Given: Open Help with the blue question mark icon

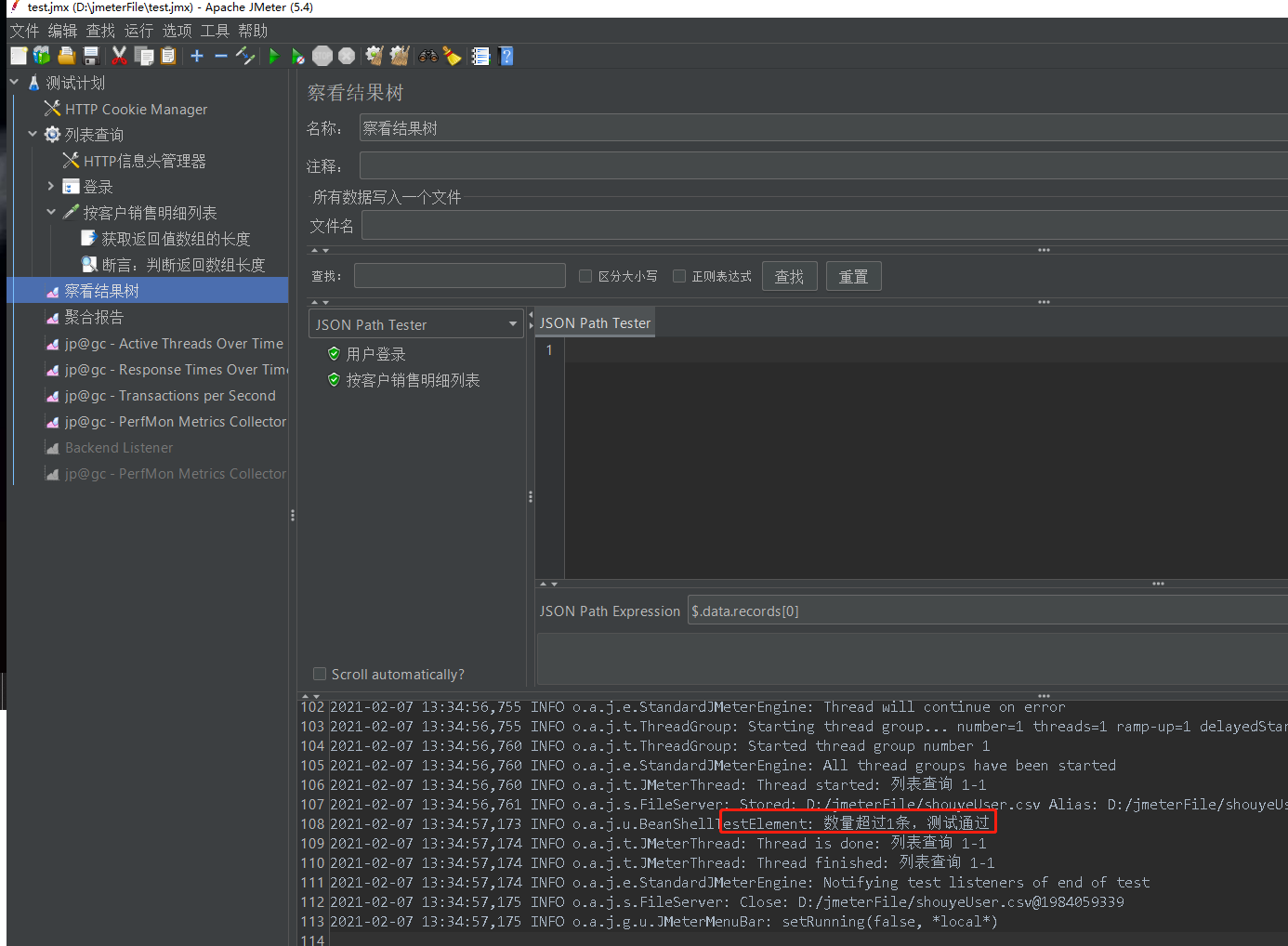Looking at the screenshot, I should point(506,56).
